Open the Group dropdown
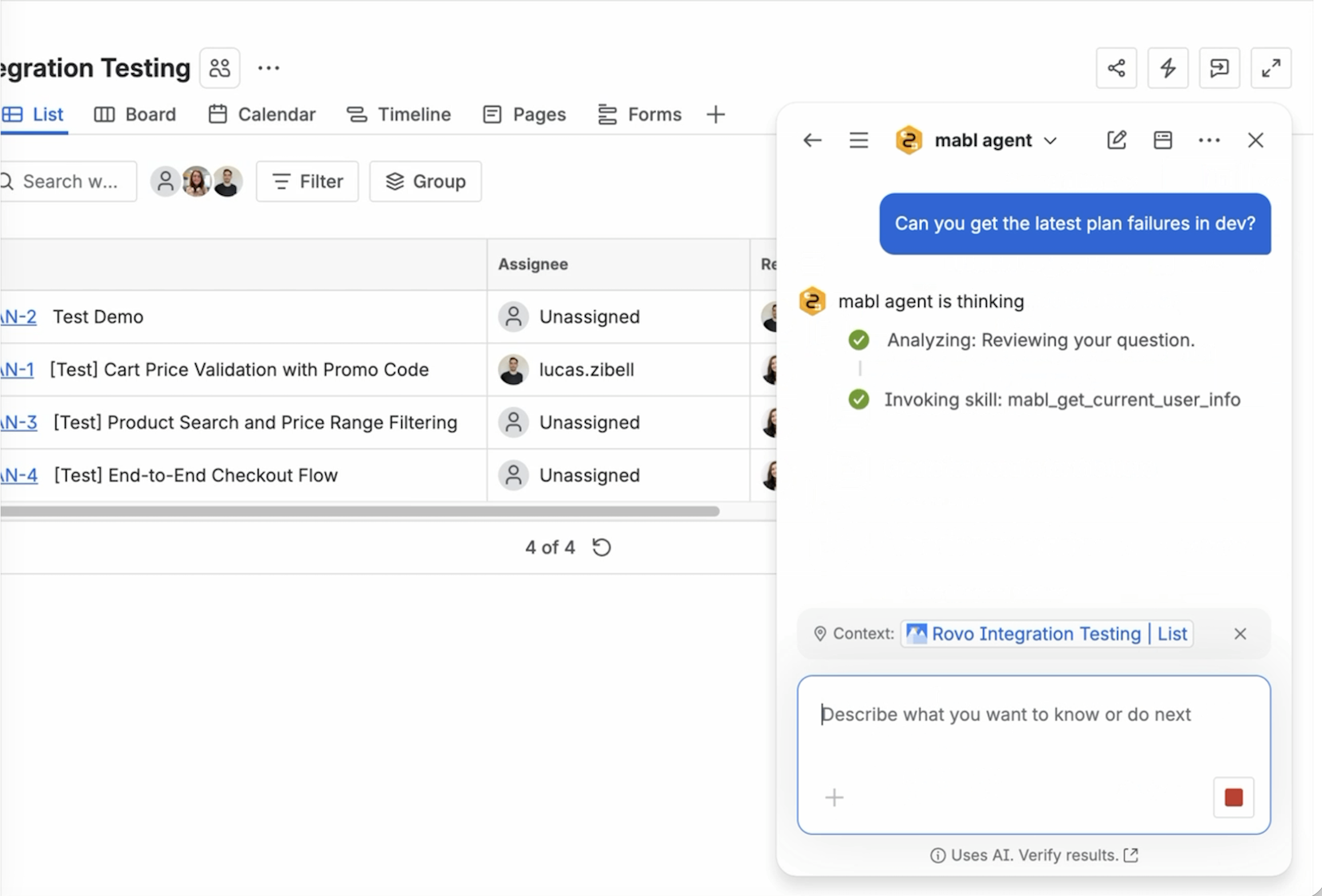 pyautogui.click(x=426, y=182)
